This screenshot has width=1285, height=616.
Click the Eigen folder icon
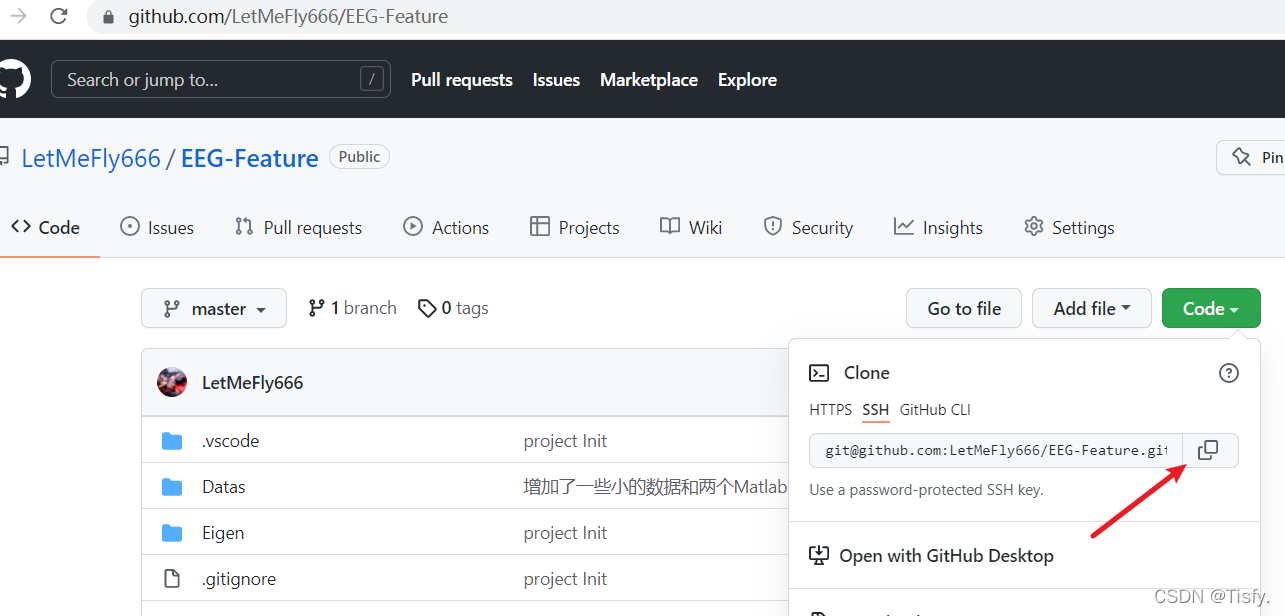172,533
